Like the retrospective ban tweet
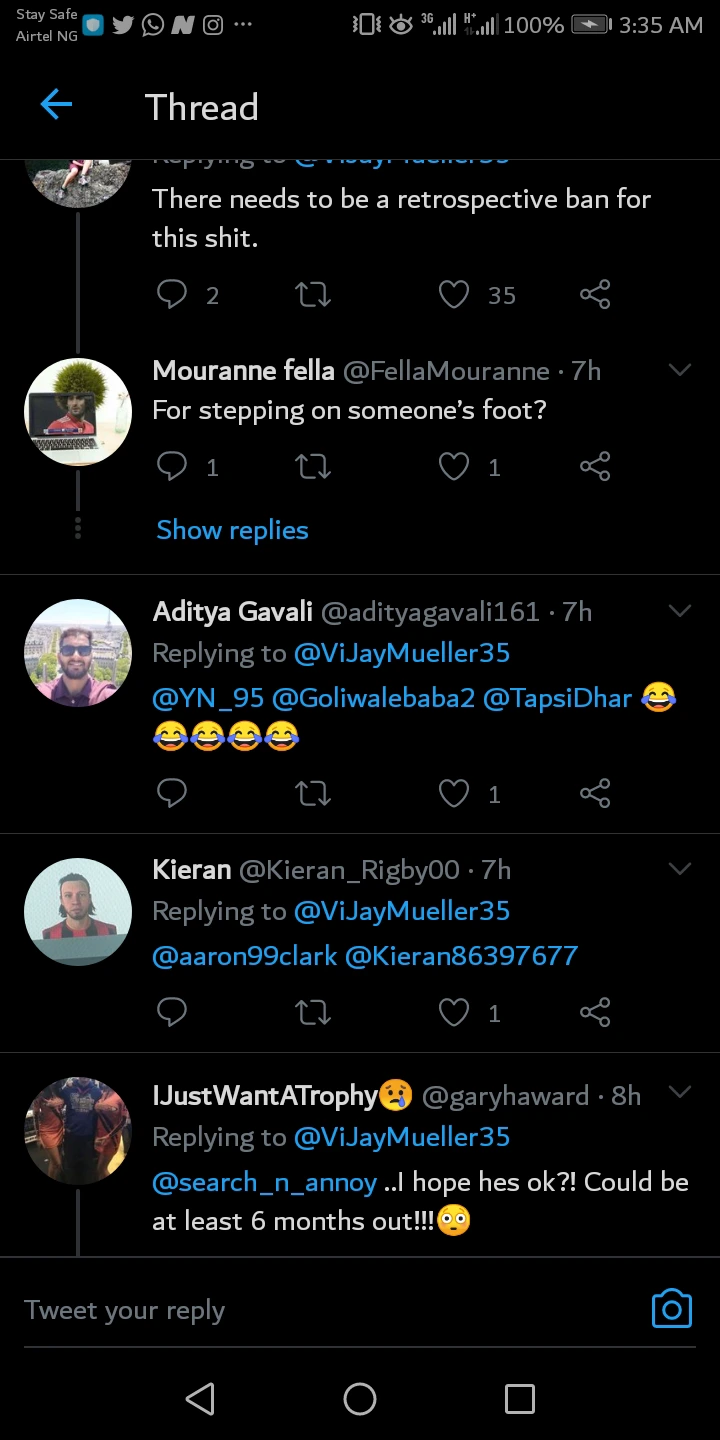720x1440 pixels. tap(454, 294)
